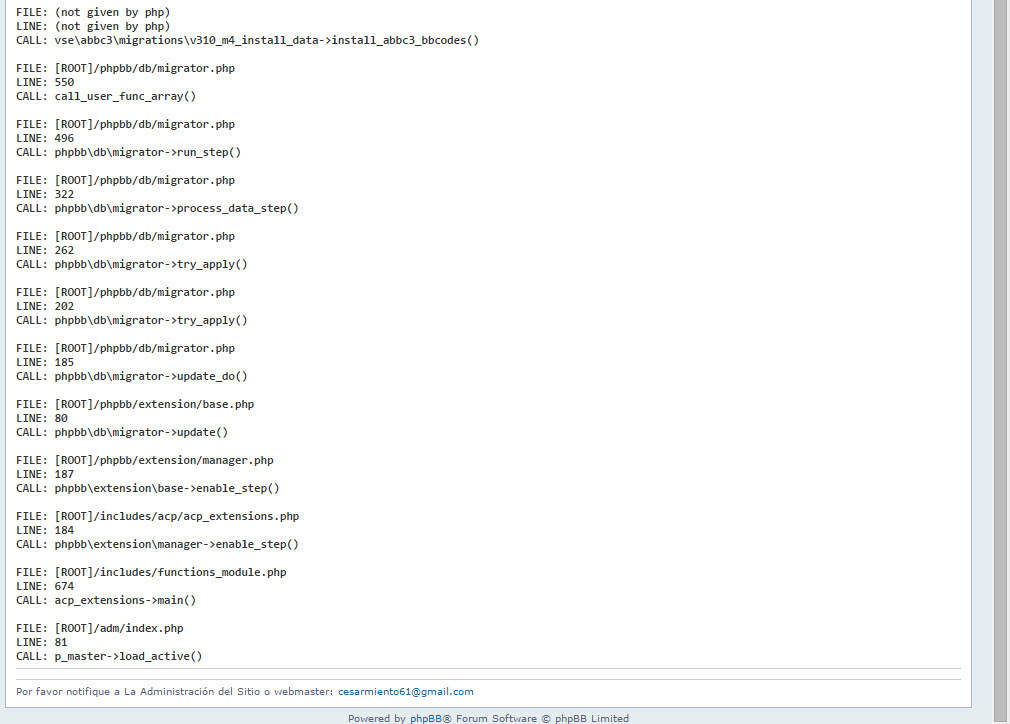Click the migrator->update_do() call line
The image size is (1010, 724).
[x=151, y=376]
